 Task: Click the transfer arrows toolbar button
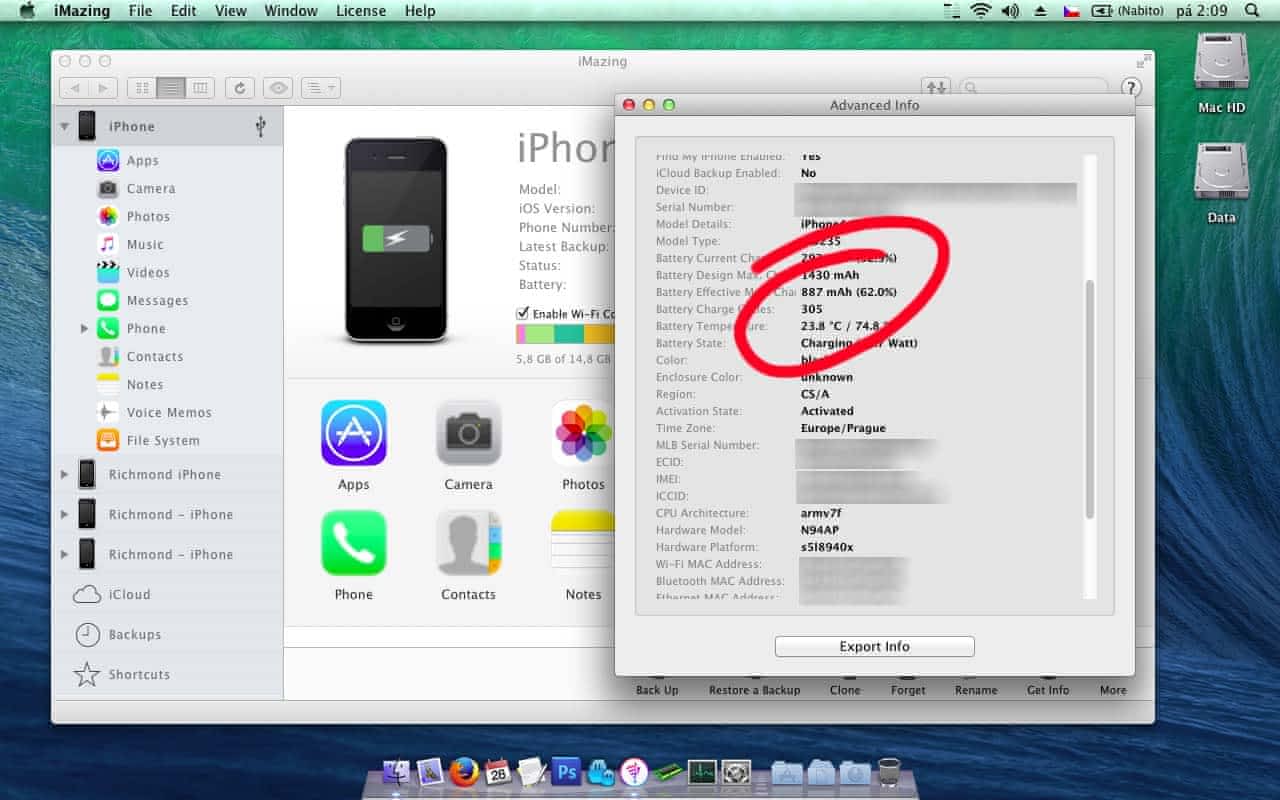point(936,88)
